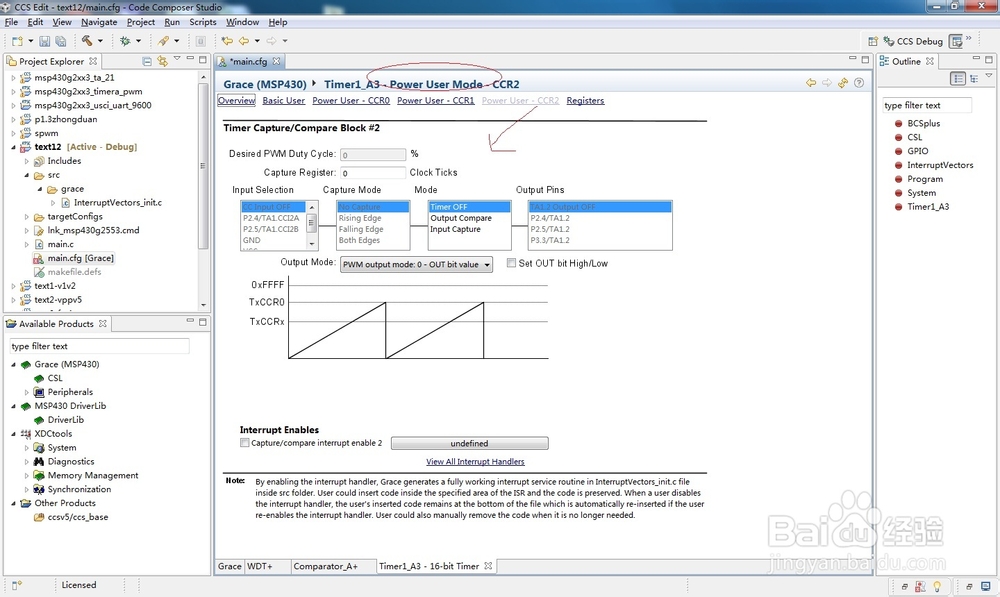Open Outline view menu triangle
The height and width of the screenshot is (597, 1000).
[x=989, y=75]
